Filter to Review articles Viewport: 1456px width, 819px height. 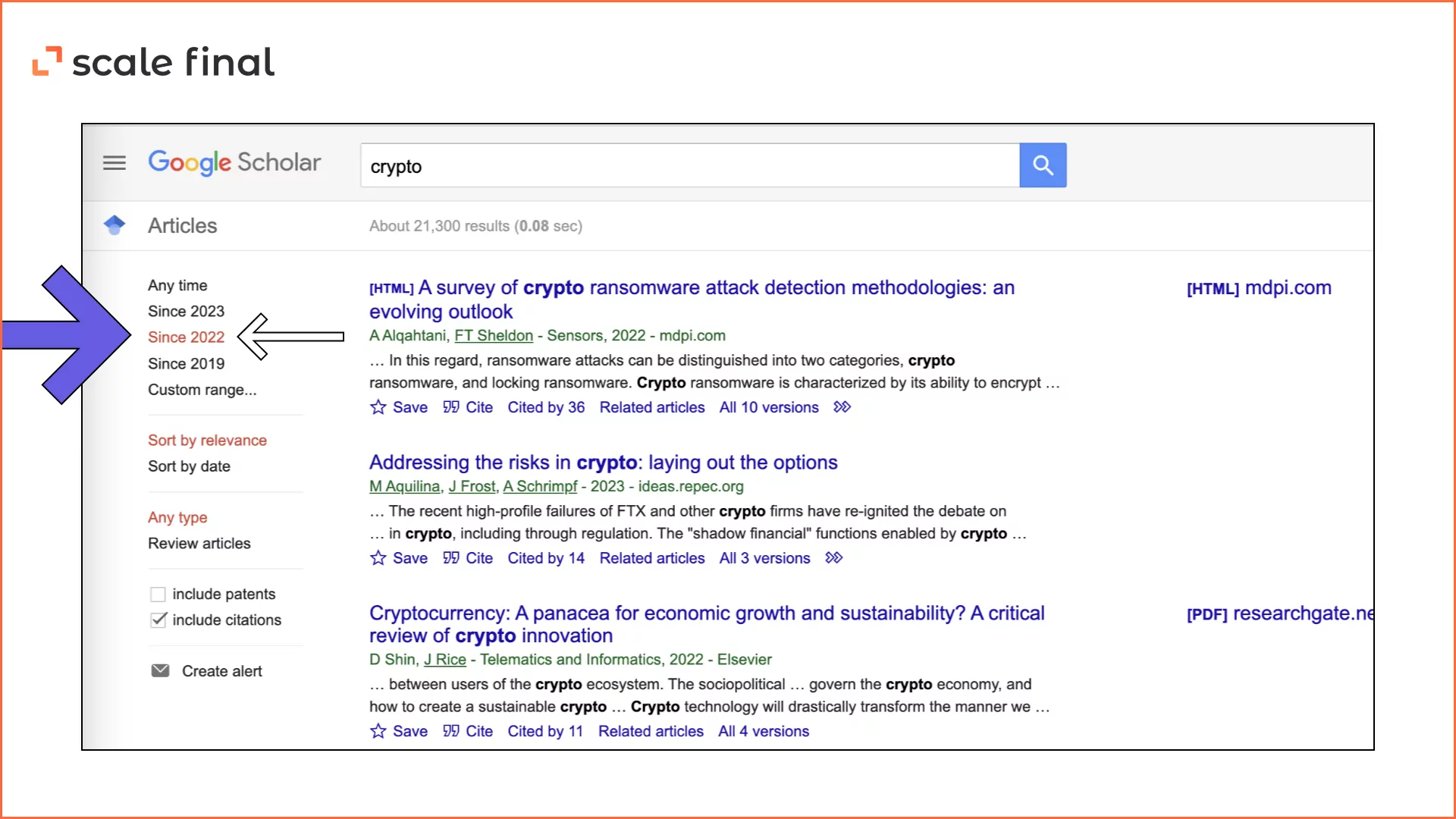(199, 543)
